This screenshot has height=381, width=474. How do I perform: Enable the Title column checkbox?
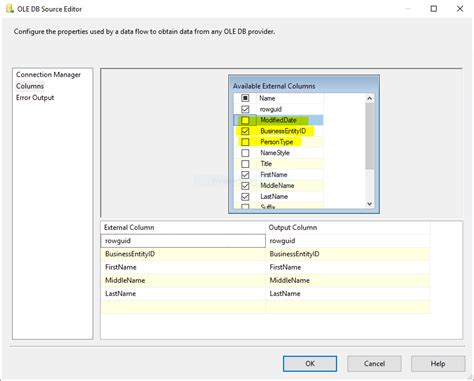pyautogui.click(x=245, y=164)
